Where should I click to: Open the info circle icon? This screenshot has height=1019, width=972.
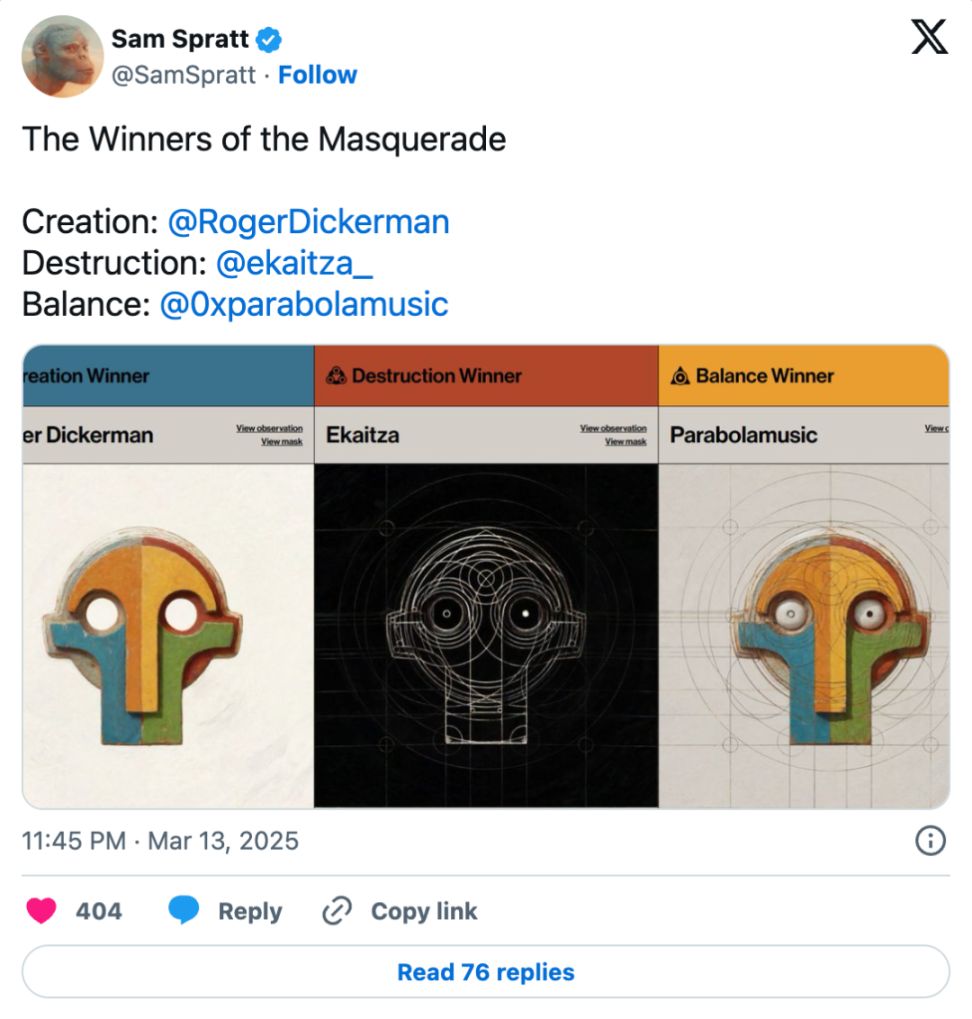pos(930,840)
